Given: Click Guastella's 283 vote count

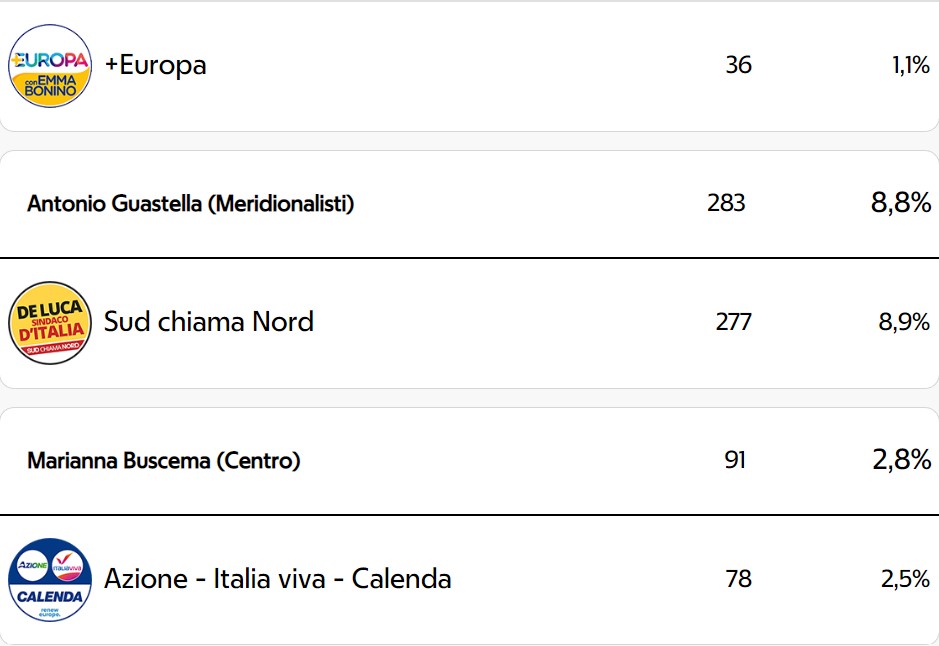Looking at the screenshot, I should click(x=726, y=203).
